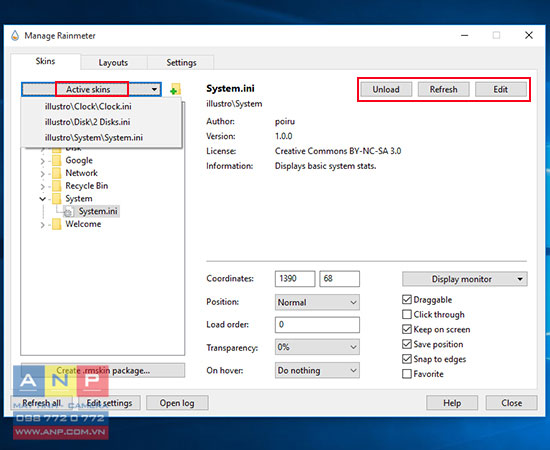
Task: Click the Refresh button
Action: tap(443, 89)
